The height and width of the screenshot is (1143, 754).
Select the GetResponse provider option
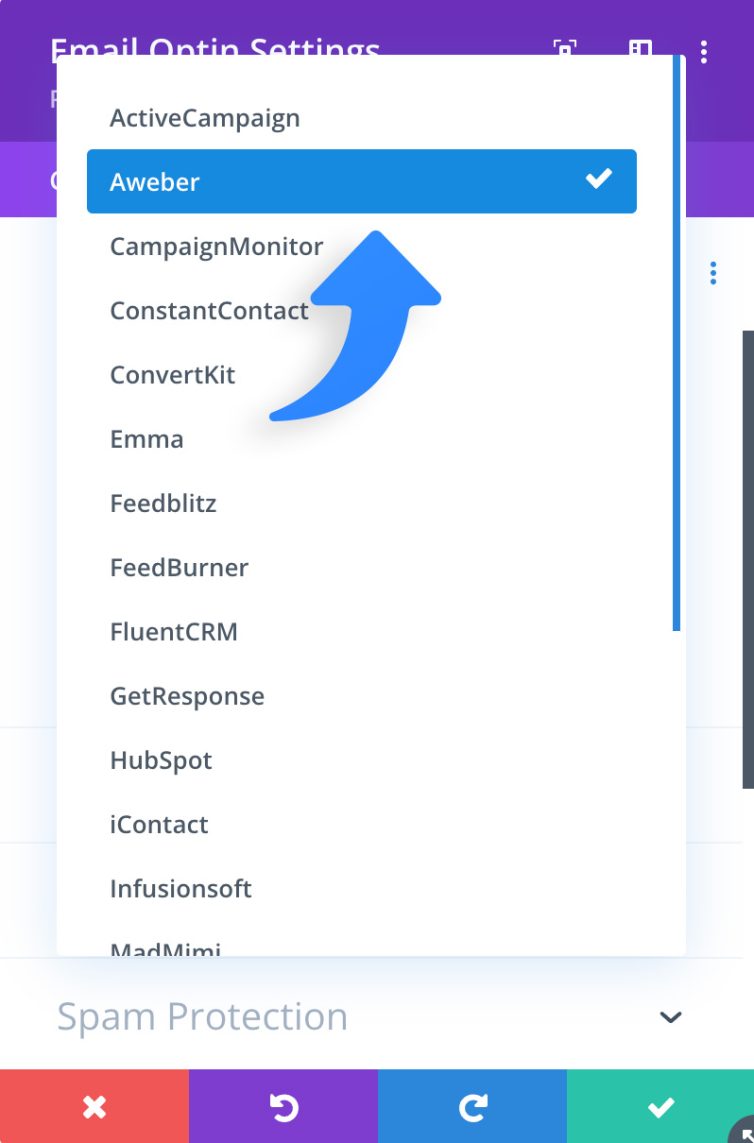point(187,696)
